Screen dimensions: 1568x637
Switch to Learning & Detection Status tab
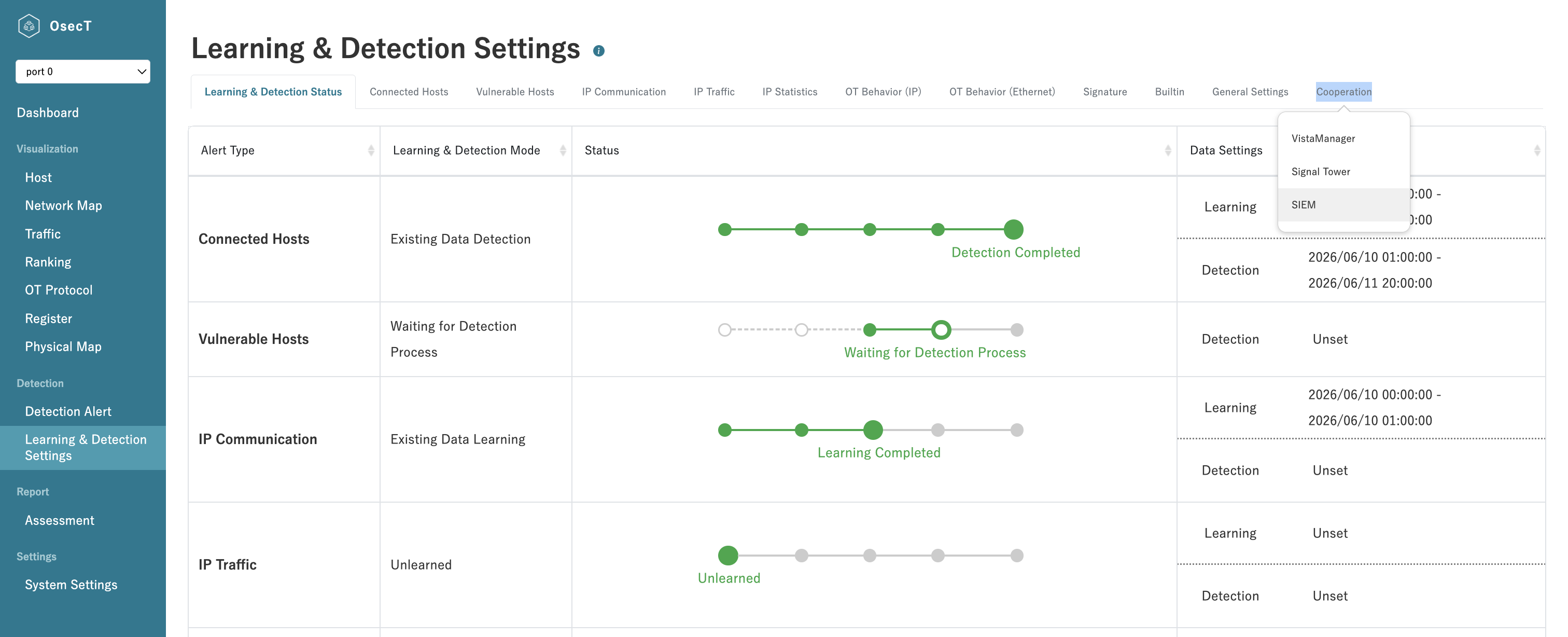[x=273, y=92]
